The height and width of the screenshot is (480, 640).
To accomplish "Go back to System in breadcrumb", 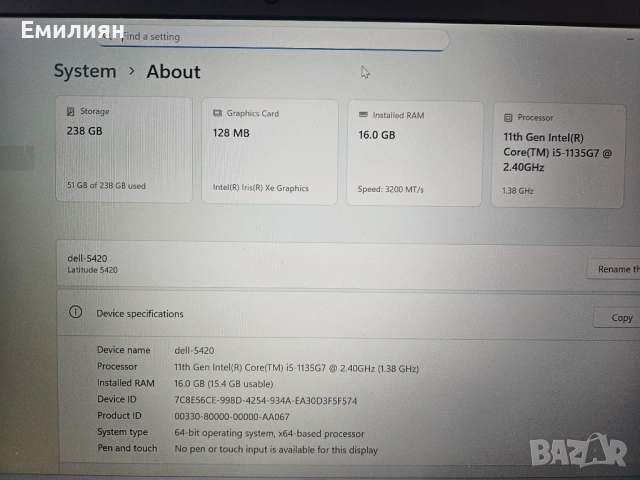I will (85, 71).
